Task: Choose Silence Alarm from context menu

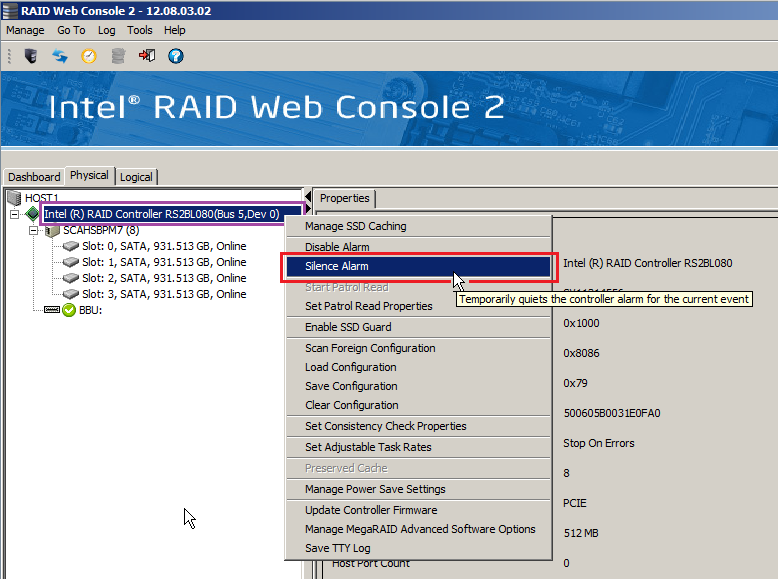Action: coord(418,266)
